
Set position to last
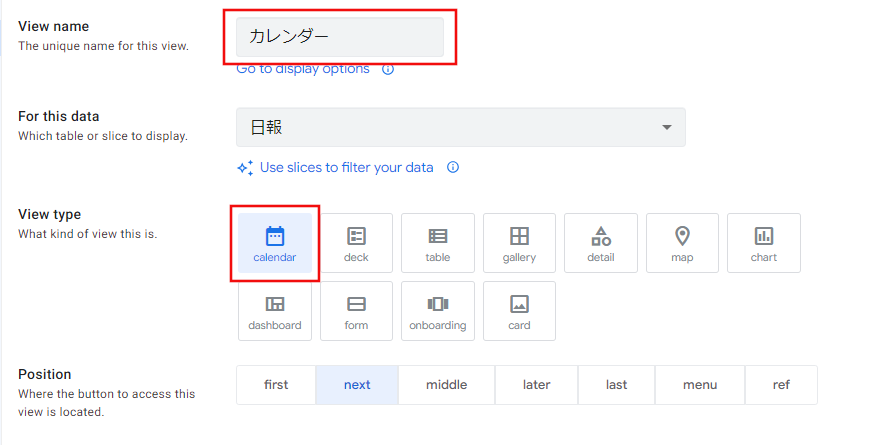click(616, 385)
